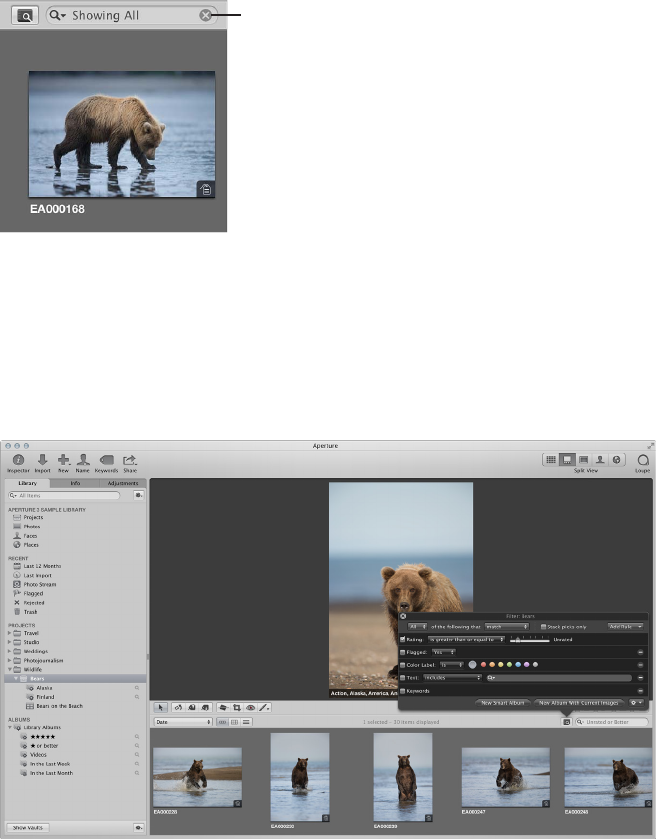Click the Share toolbar icon

[130, 463]
